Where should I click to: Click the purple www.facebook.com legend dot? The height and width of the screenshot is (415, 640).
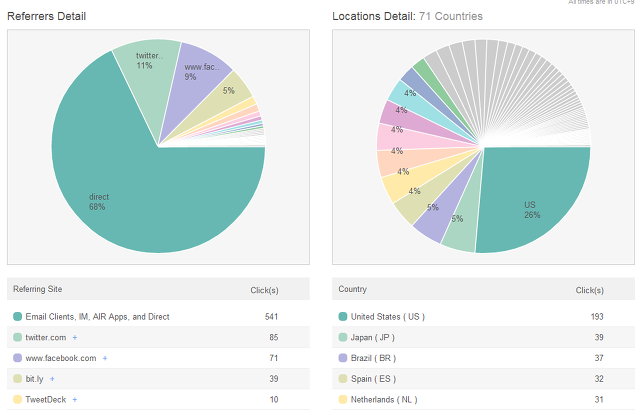[x=17, y=358]
